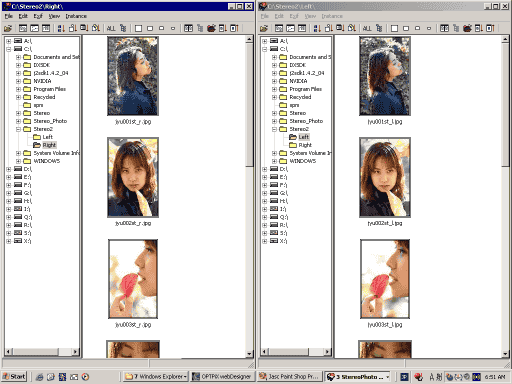Select largest thumbnail size square in Stereo2\Right window

pyautogui.click(x=138, y=28)
